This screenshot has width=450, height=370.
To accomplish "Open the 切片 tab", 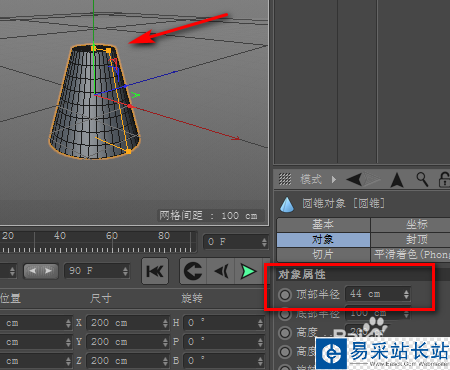I will 323,255.
